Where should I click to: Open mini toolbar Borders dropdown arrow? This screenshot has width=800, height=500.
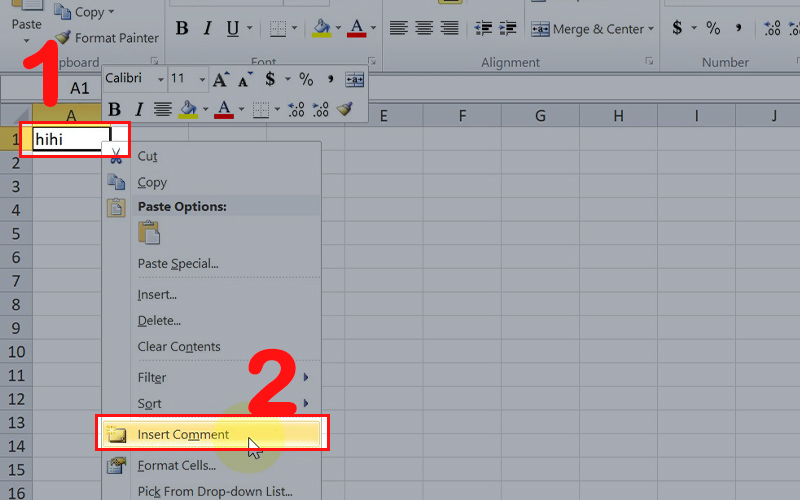click(277, 109)
